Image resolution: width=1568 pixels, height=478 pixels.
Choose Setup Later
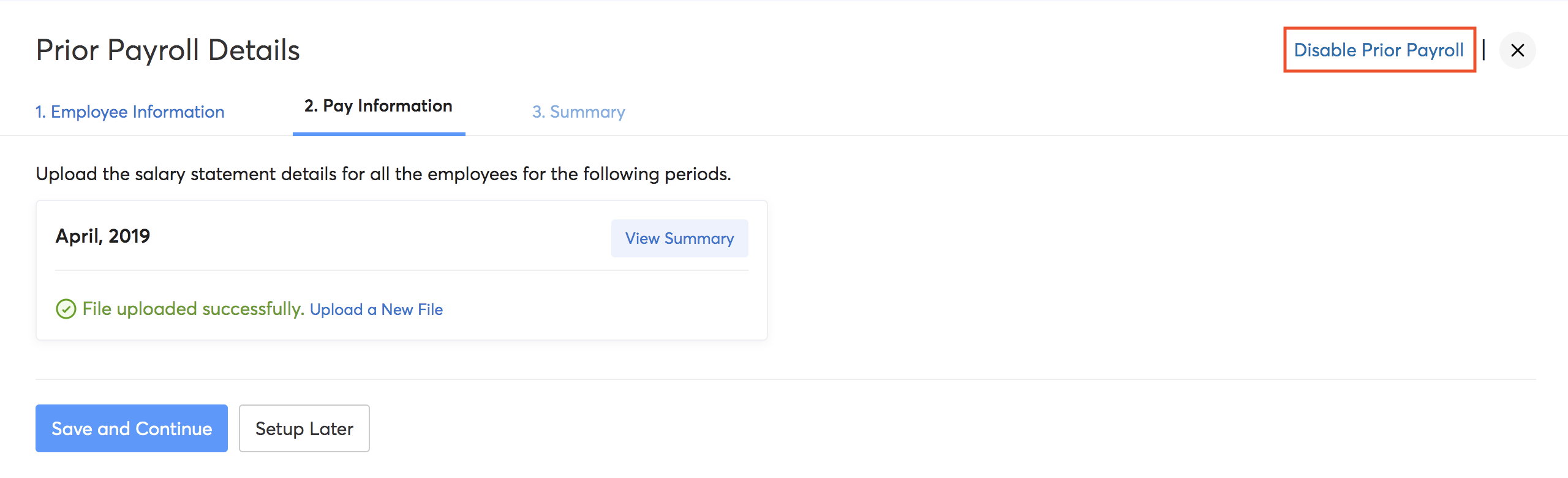pos(304,428)
